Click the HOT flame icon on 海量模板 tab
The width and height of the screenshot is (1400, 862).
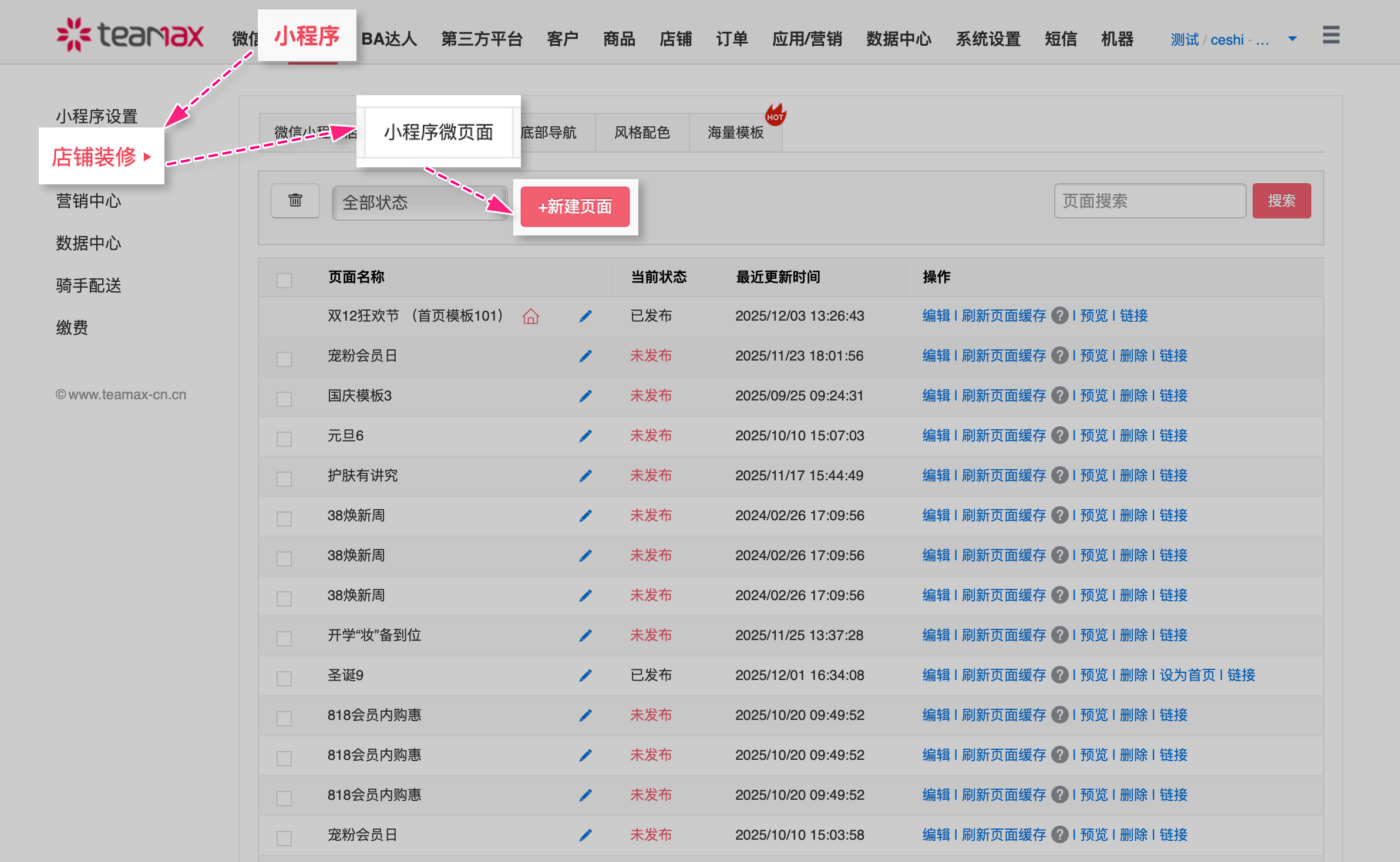coord(776,115)
